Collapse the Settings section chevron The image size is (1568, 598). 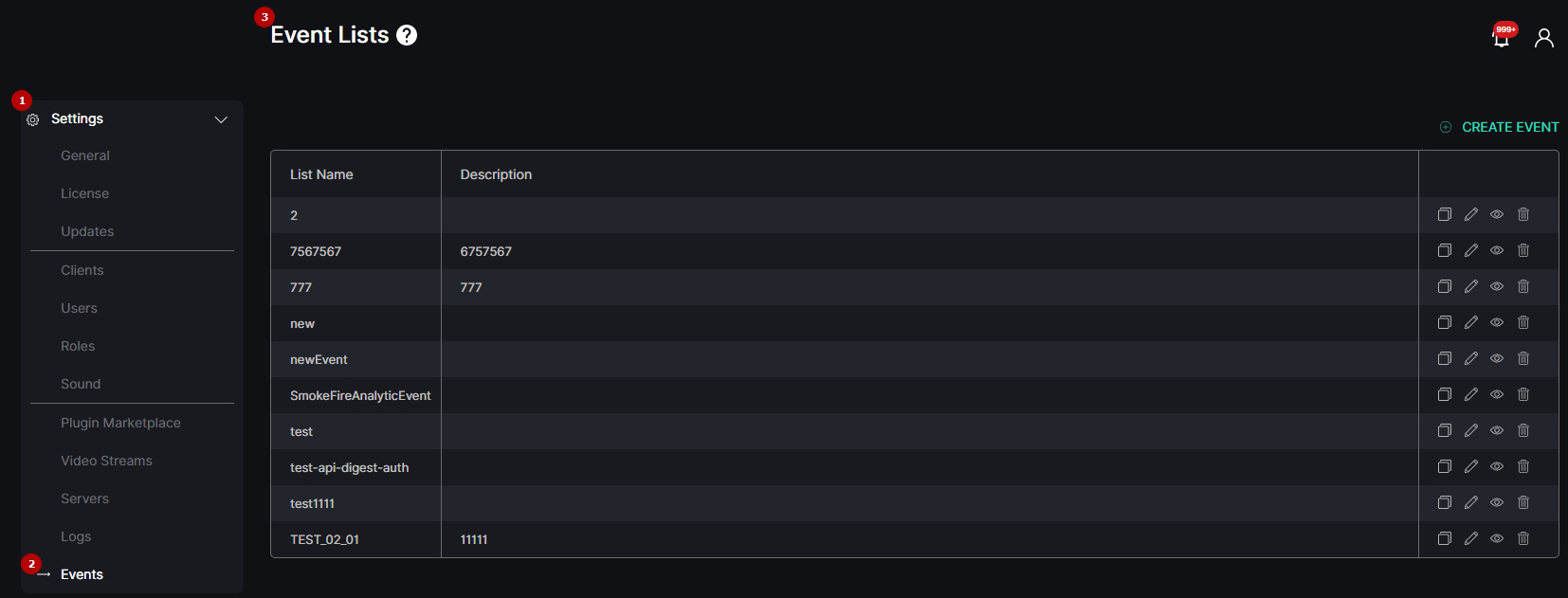[221, 119]
